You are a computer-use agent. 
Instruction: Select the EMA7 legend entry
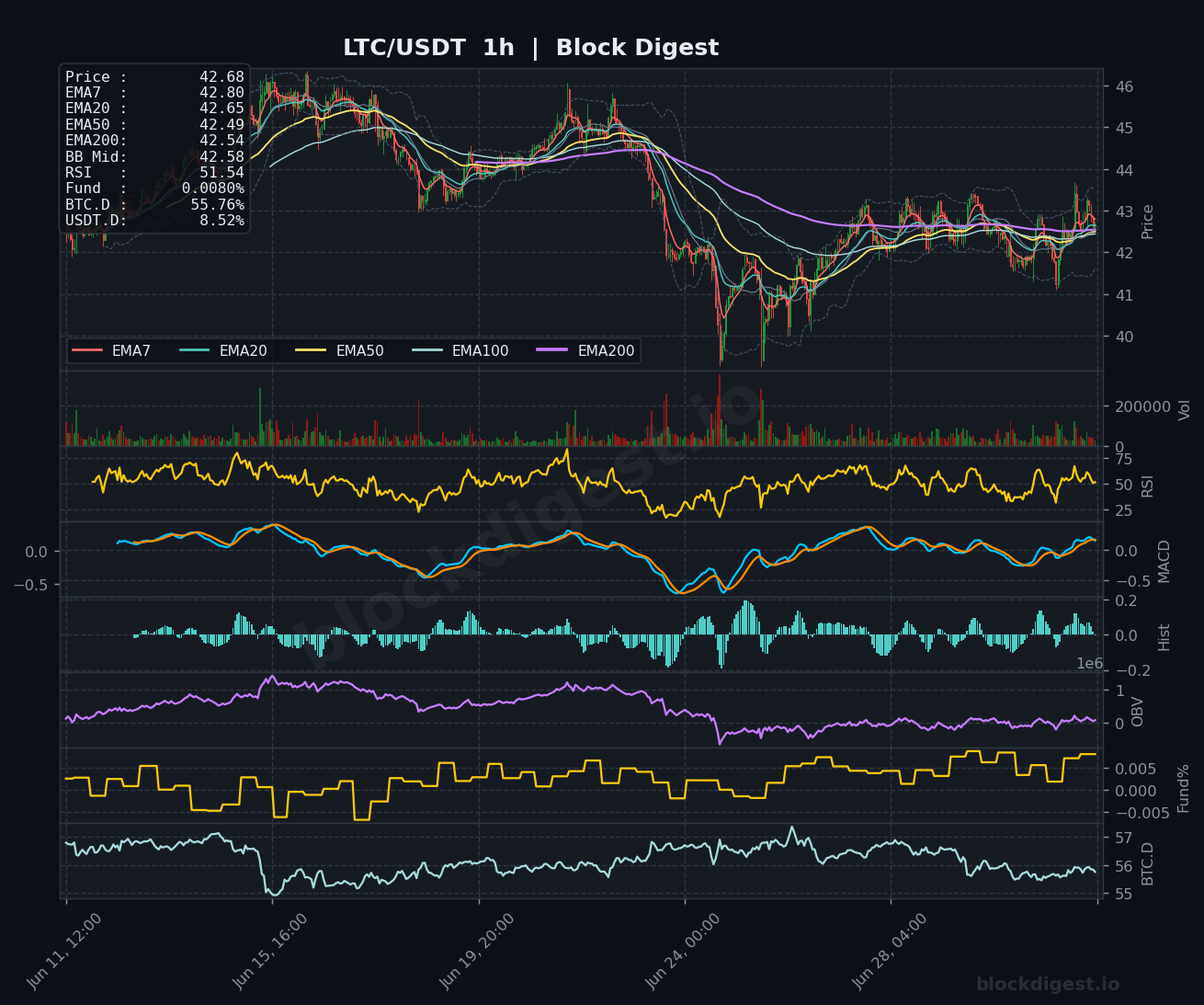click(x=112, y=350)
